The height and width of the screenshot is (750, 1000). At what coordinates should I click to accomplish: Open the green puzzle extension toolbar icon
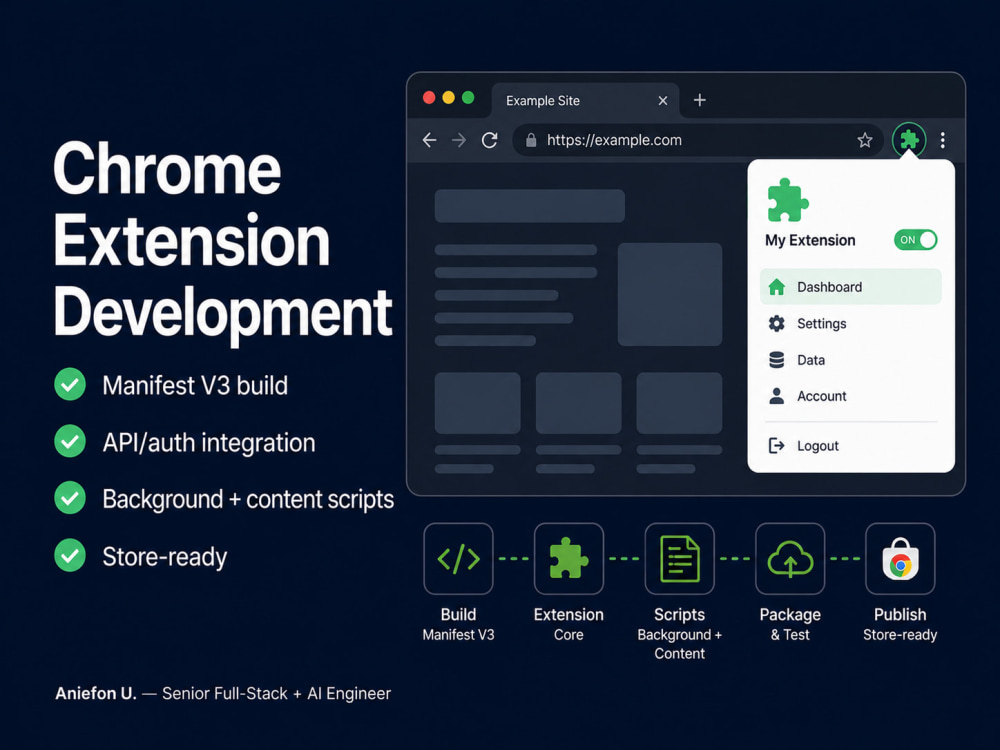(909, 139)
